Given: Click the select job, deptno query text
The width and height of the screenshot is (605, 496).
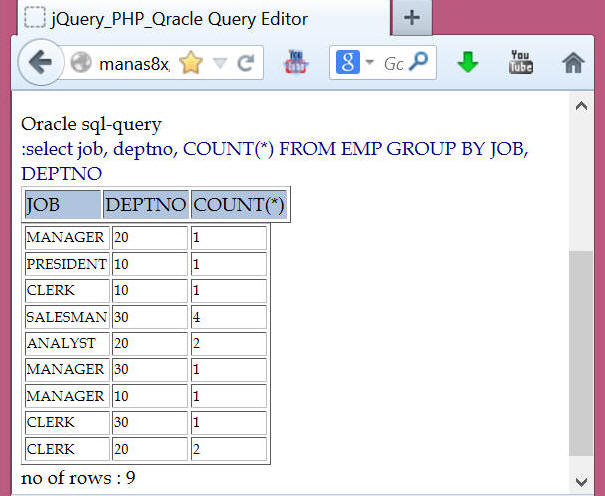Looking at the screenshot, I should pos(275,161).
